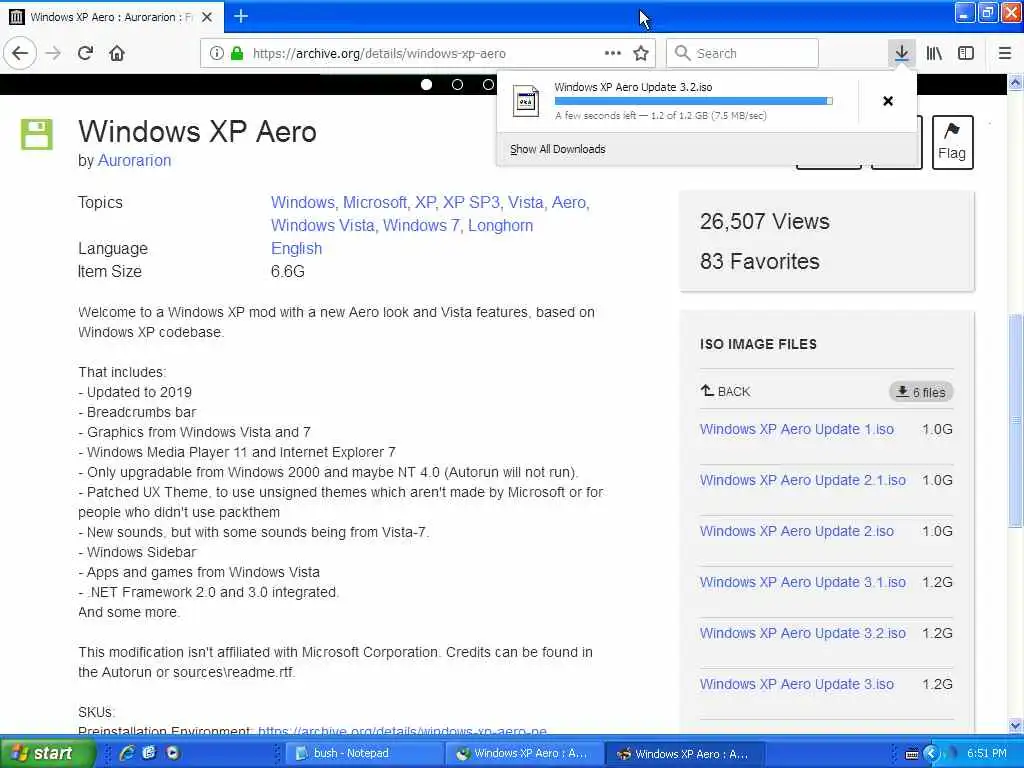View the green padlock connection details
1024x768 pixels.
click(237, 54)
